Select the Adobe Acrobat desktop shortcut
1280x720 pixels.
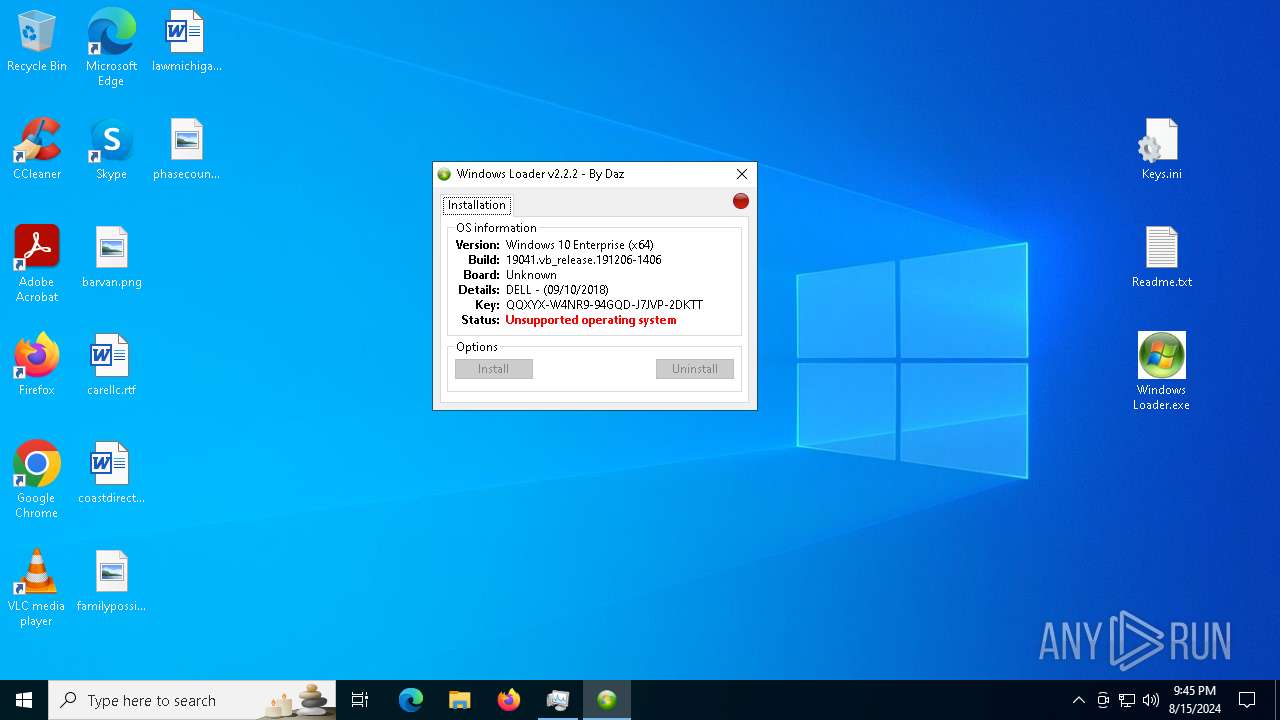37,264
